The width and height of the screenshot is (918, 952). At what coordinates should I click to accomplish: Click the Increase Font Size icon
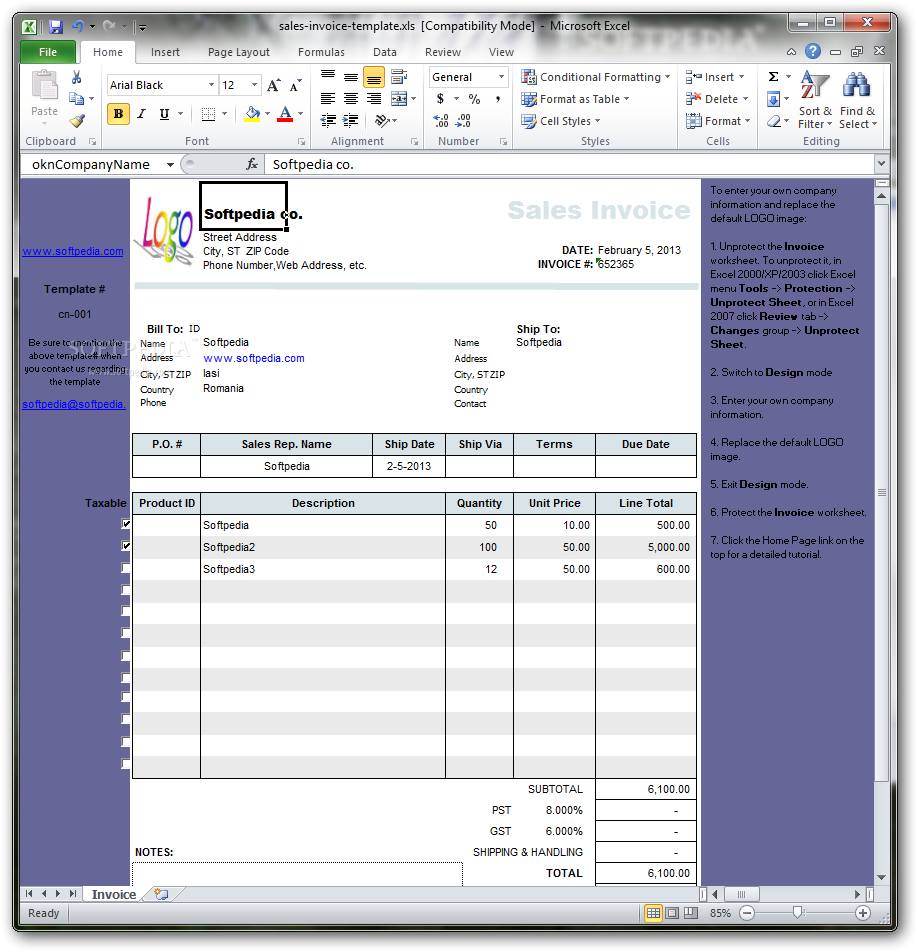[x=274, y=86]
